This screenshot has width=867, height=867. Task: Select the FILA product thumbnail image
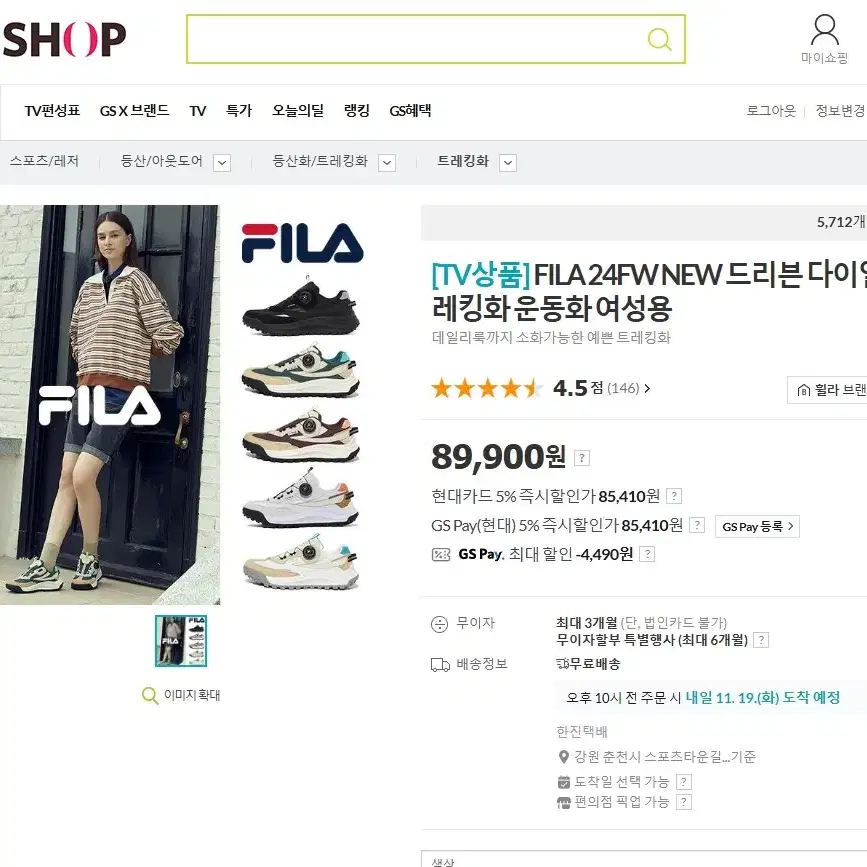click(181, 641)
